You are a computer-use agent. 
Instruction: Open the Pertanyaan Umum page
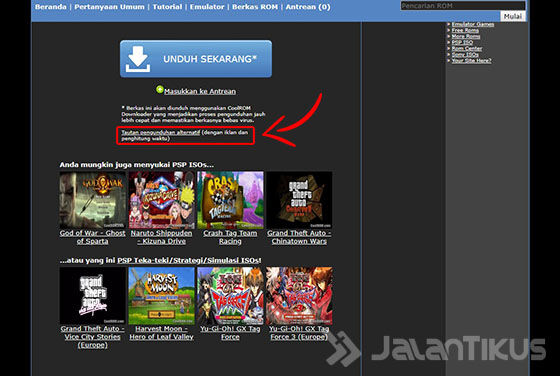click(109, 7)
